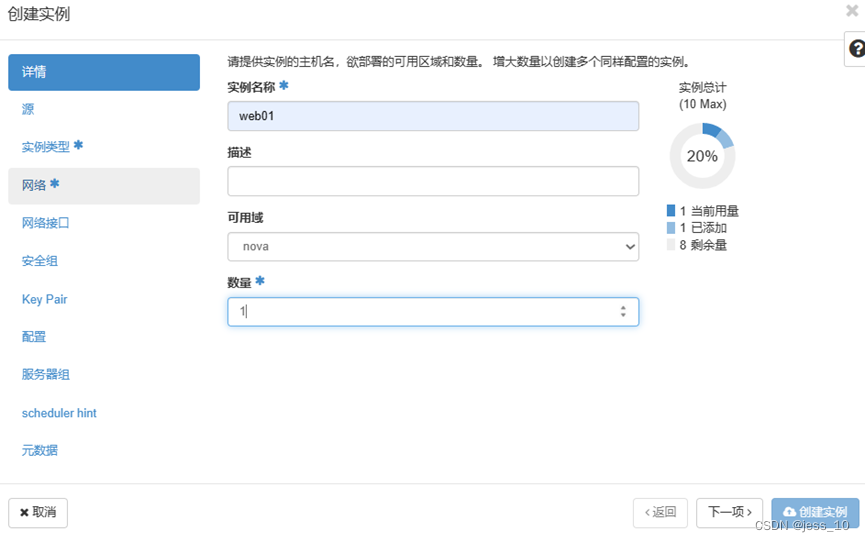Viewport: 865px width, 542px height.
Task: Click the 返回 back button
Action: (x=660, y=513)
